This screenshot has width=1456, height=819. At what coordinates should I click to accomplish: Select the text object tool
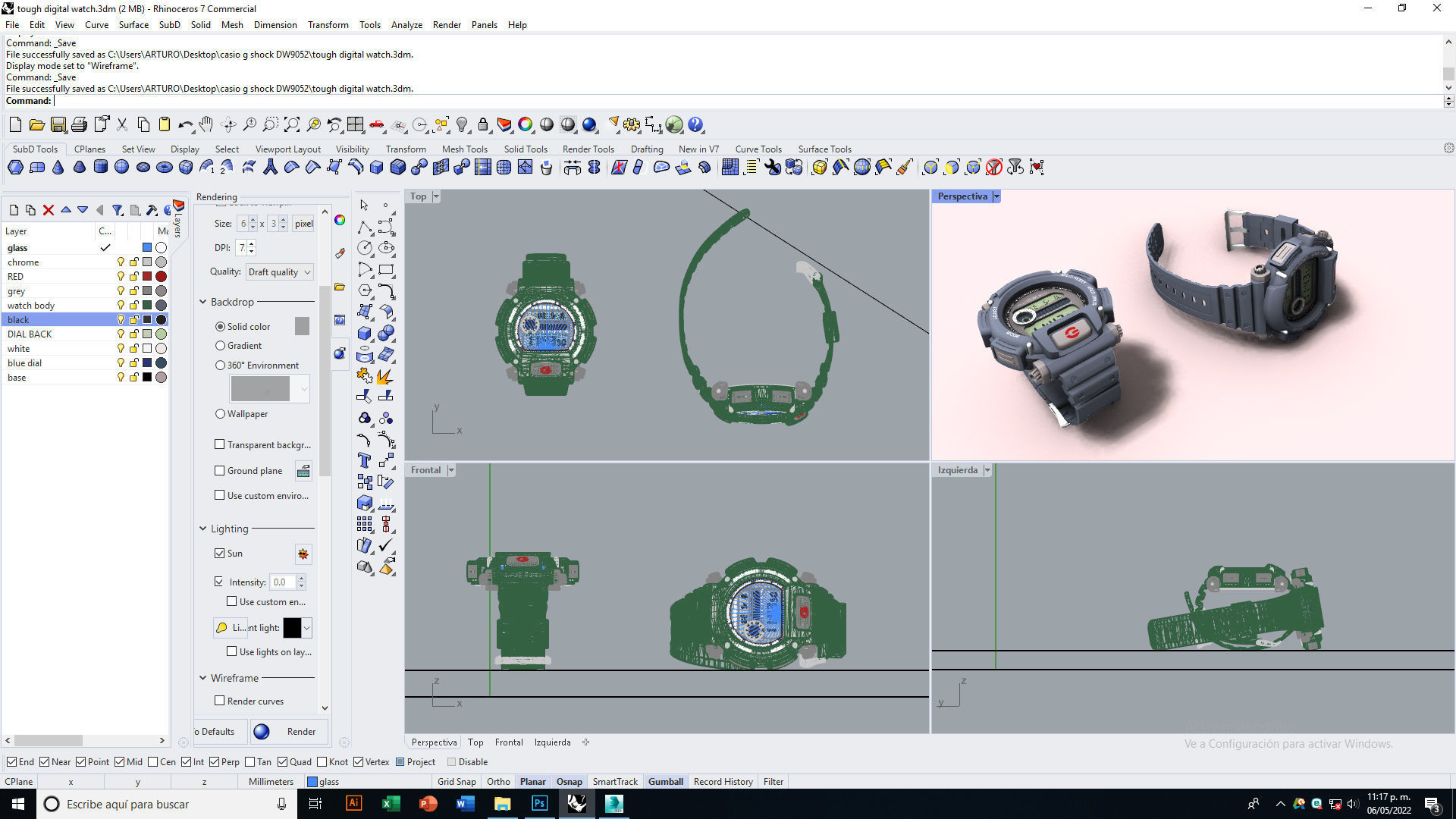click(x=365, y=460)
